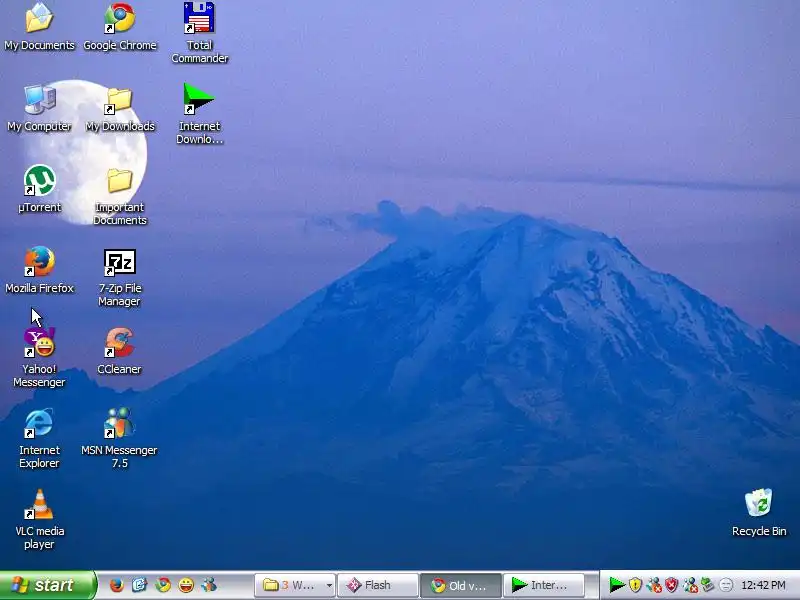Switch to the Old v... Chrome taskbar window

461,585
